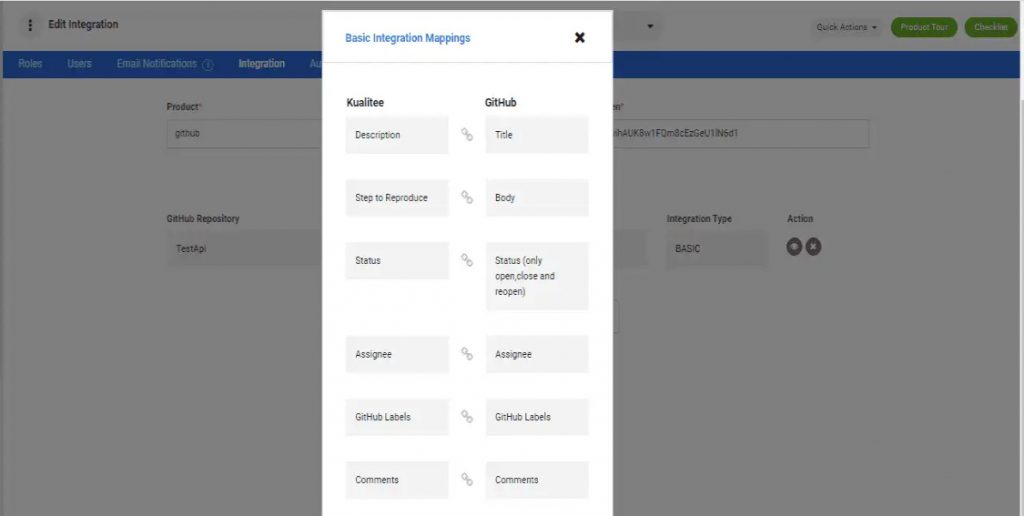Open the Roles tab
This screenshot has height=516, width=1024.
click(30, 64)
